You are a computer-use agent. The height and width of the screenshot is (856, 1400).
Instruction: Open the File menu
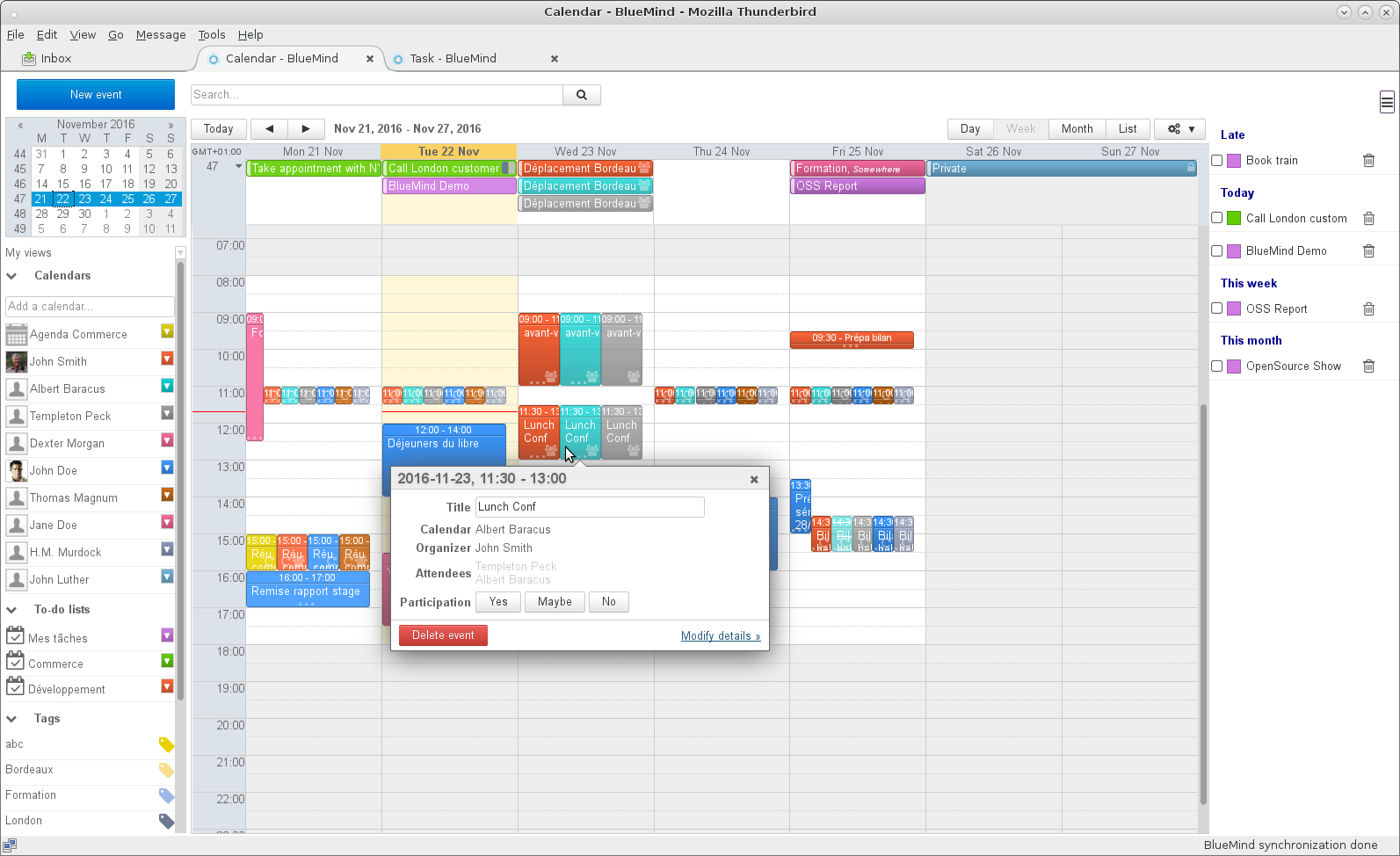point(16,35)
